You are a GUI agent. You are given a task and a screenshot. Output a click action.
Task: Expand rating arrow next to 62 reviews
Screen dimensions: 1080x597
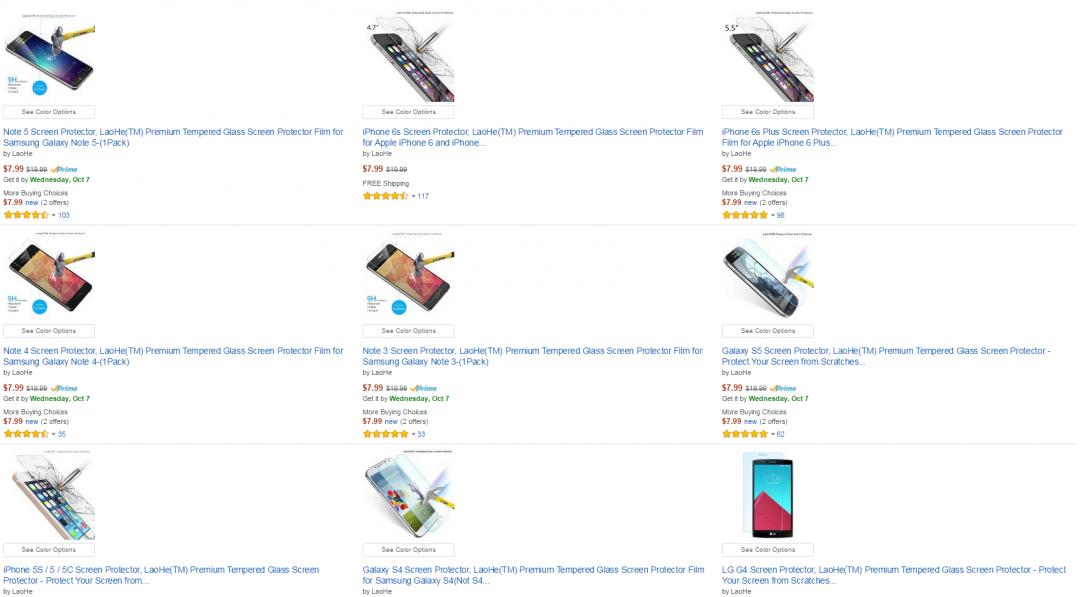(x=772, y=434)
